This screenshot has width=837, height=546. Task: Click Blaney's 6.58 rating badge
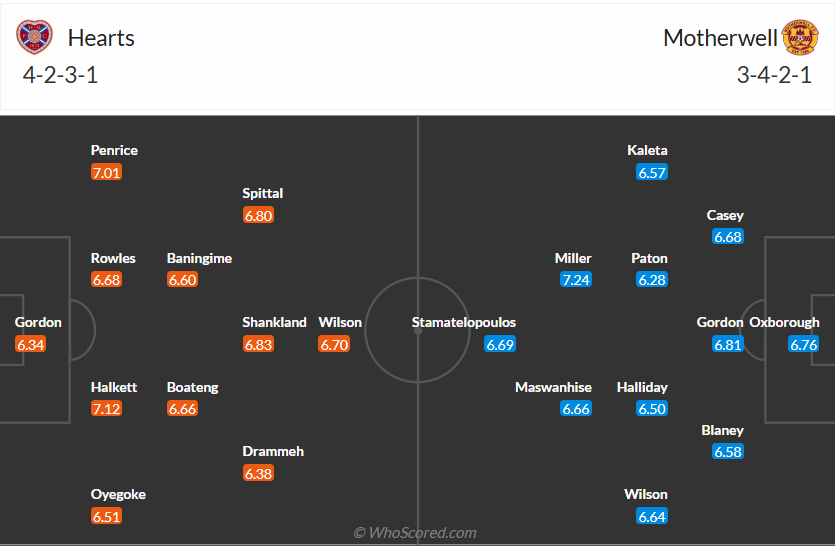click(x=728, y=452)
